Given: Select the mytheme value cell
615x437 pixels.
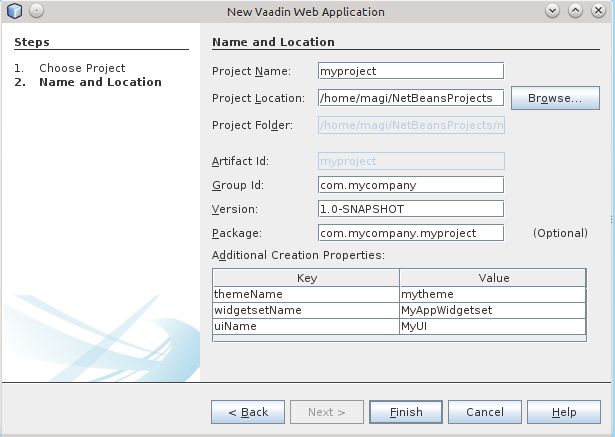Looking at the screenshot, I should [493, 294].
